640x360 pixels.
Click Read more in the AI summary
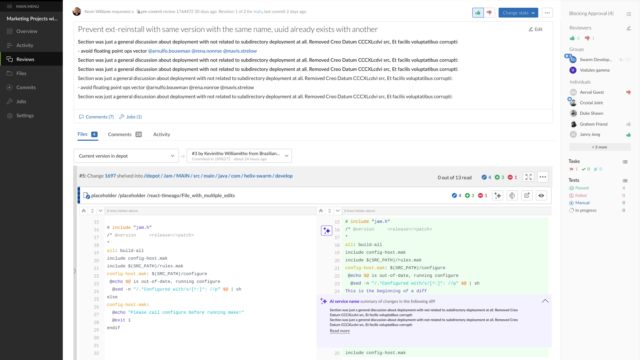click(340, 331)
